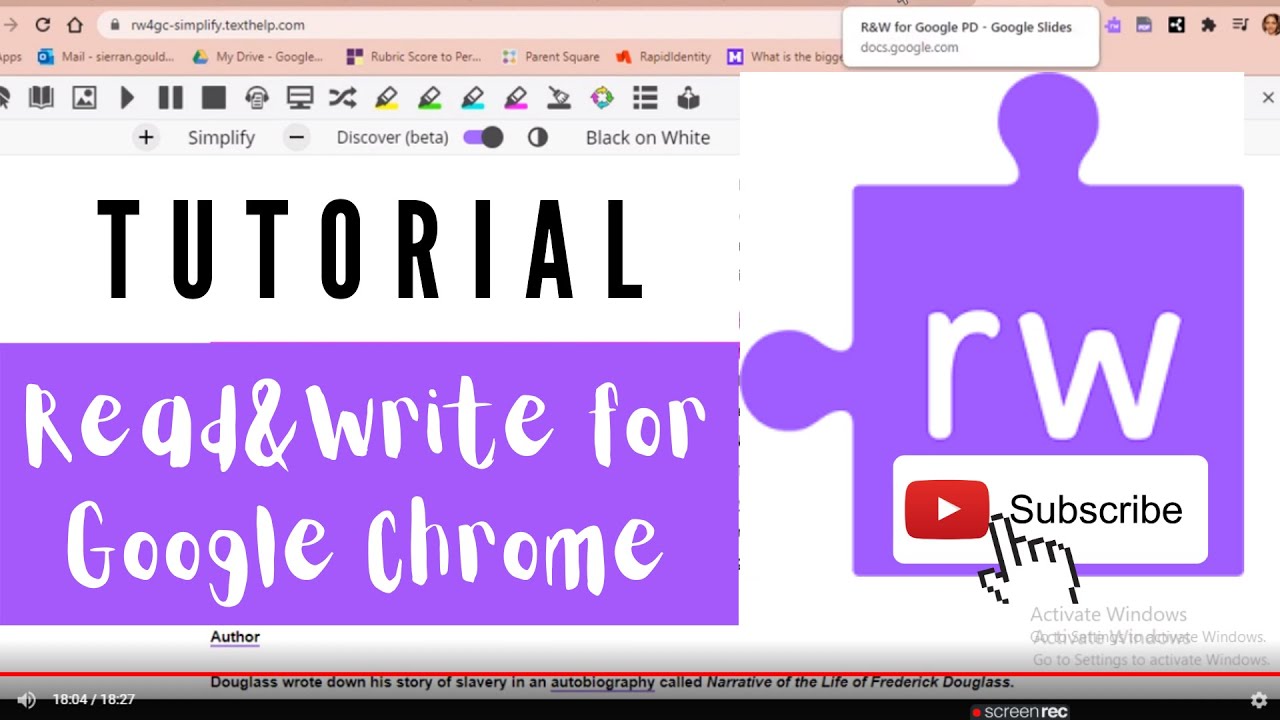Viewport: 1280px width, 720px height.
Task: Apply the green highlighter
Action: (x=430, y=98)
